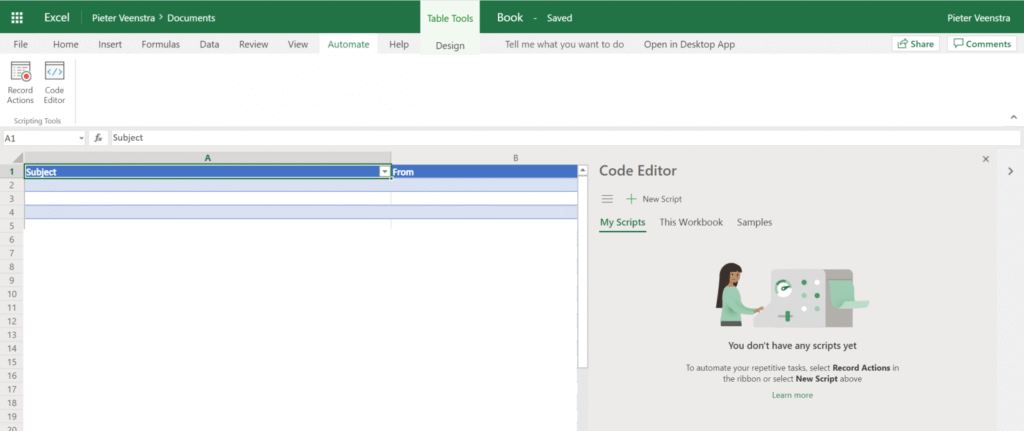The width and height of the screenshot is (1024, 431).
Task: Open the Documents breadcrumb link
Action: [x=191, y=18]
